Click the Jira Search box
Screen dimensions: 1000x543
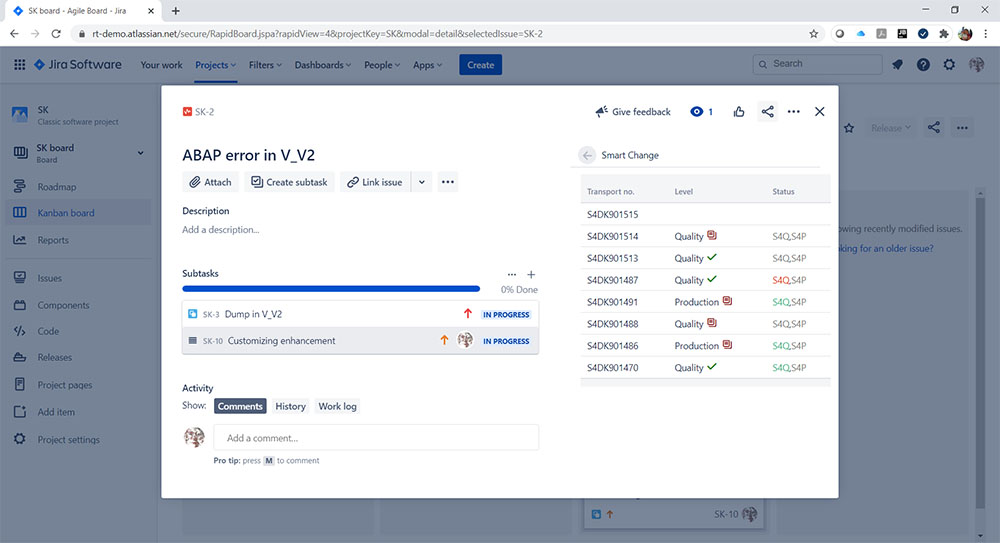pyautogui.click(x=818, y=64)
